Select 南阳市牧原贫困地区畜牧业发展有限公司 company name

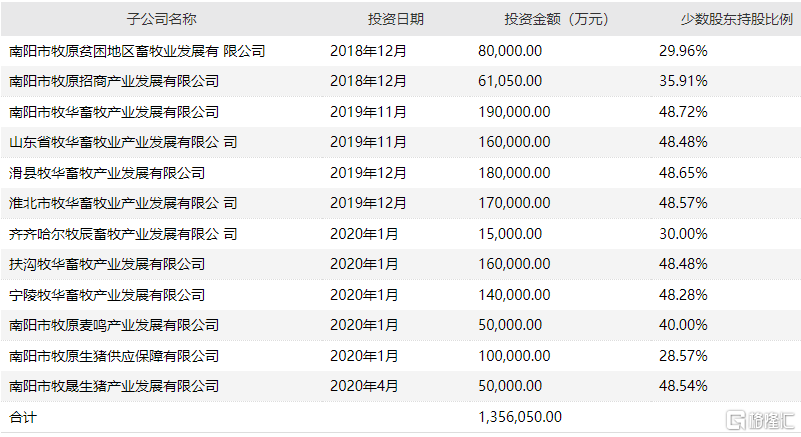[x=137, y=51]
